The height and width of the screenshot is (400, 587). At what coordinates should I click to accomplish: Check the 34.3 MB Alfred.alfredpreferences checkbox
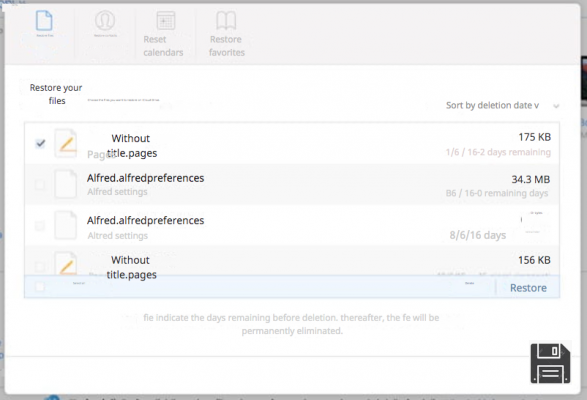tap(39, 184)
